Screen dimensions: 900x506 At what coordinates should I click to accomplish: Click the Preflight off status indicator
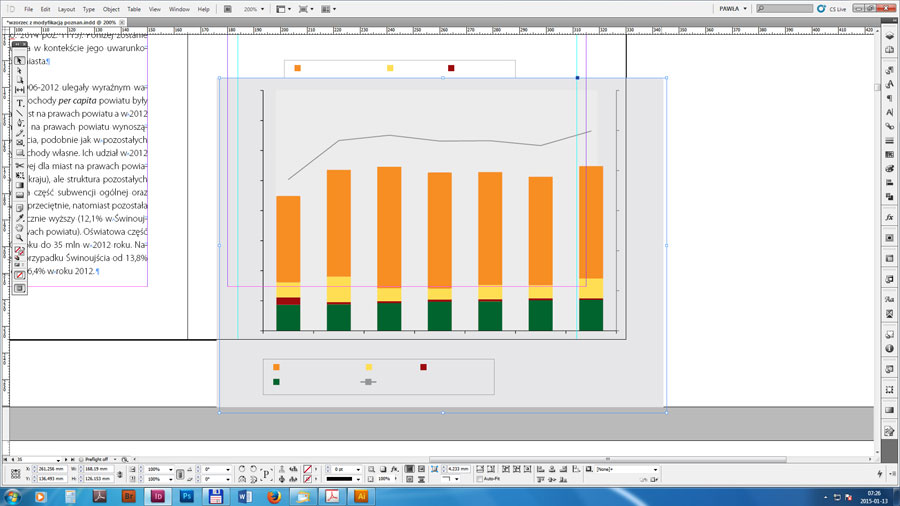click(x=96, y=459)
